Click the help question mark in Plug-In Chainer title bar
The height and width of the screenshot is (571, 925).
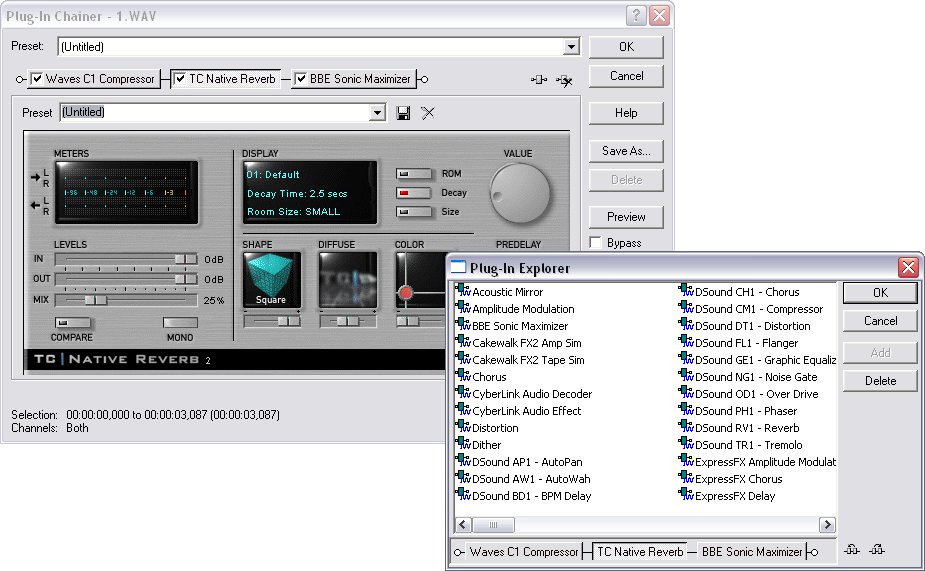click(636, 16)
